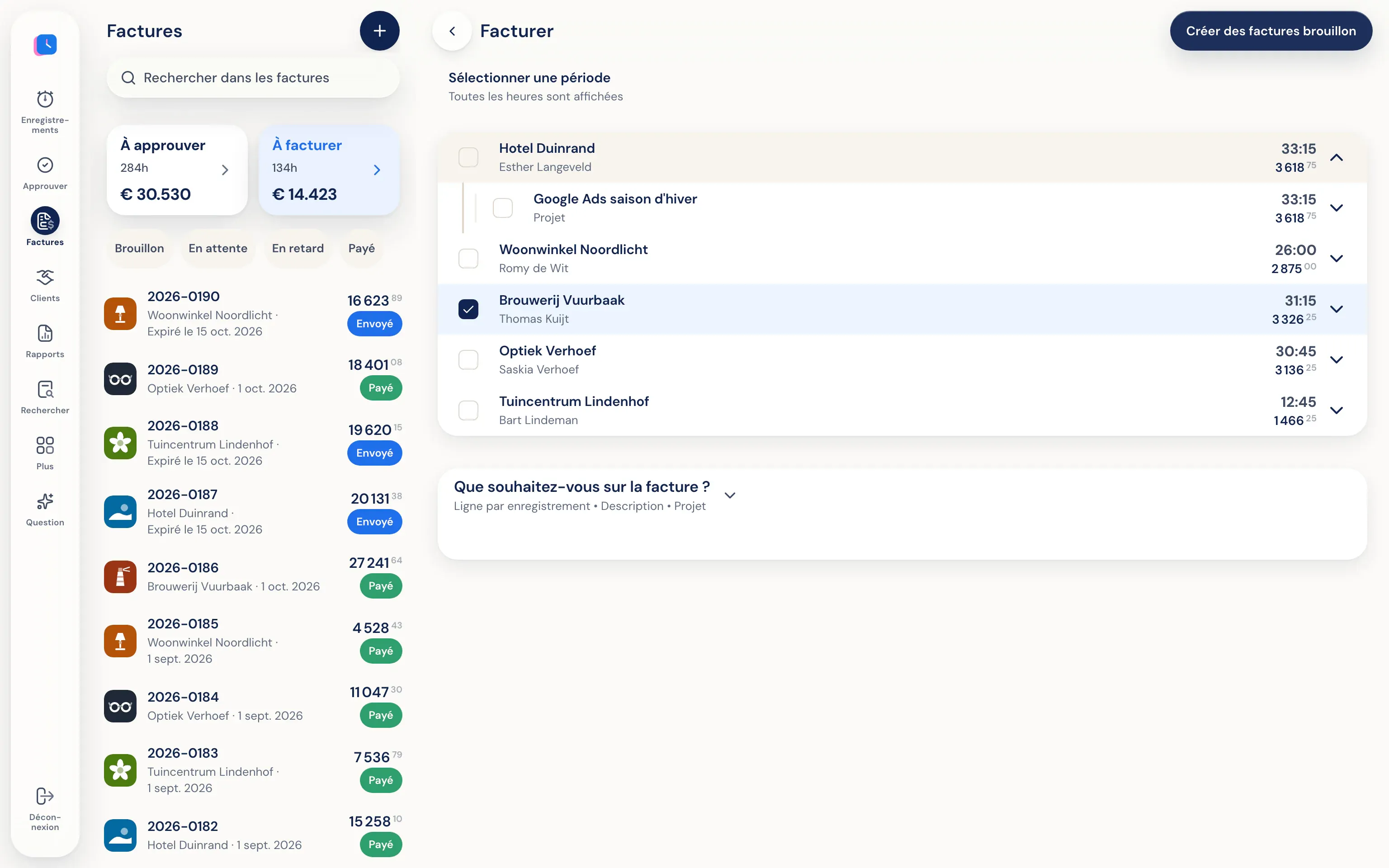Open the Enregistrements timer icon
The image size is (1389, 868).
click(45, 99)
